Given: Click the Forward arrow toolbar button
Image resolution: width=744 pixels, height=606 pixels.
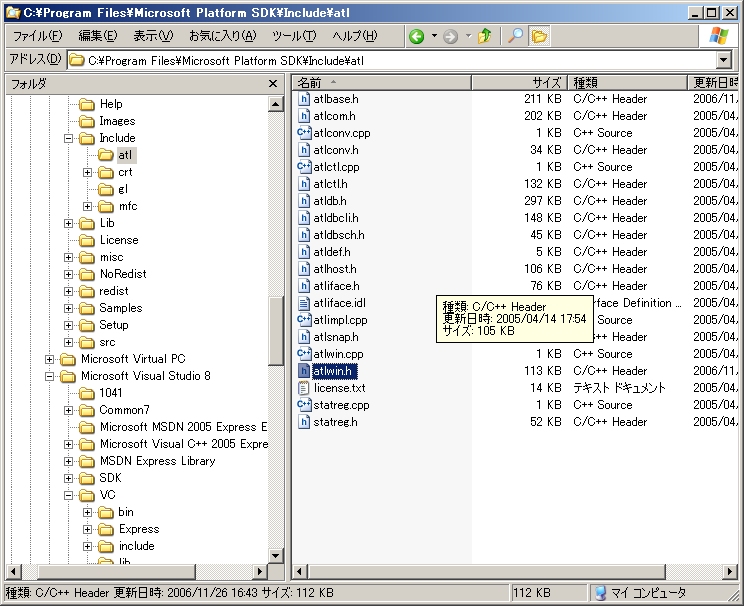Looking at the screenshot, I should pyautogui.click(x=450, y=36).
